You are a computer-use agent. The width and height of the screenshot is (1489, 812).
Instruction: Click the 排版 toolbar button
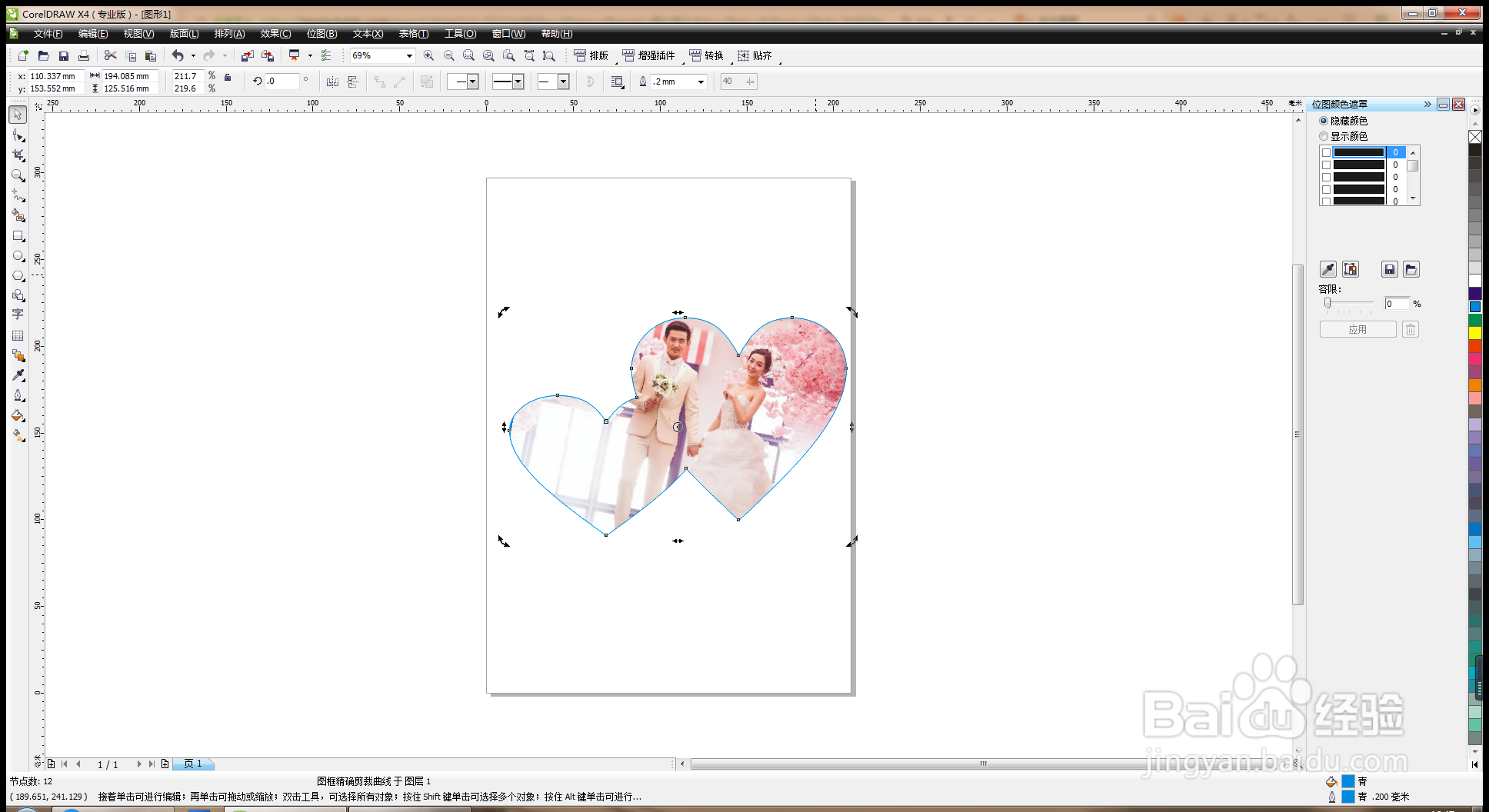coord(591,55)
